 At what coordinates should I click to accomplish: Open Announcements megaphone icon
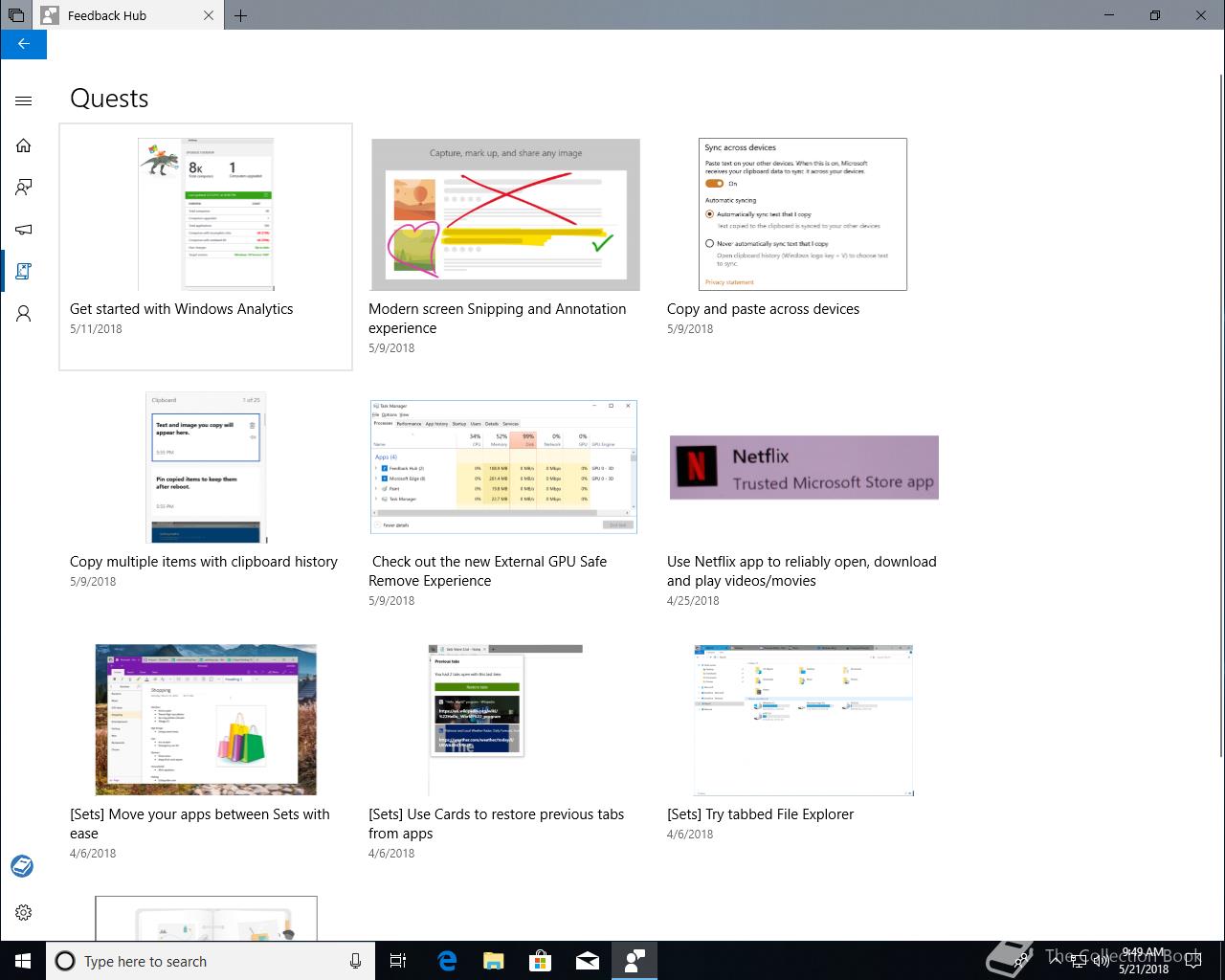point(24,230)
